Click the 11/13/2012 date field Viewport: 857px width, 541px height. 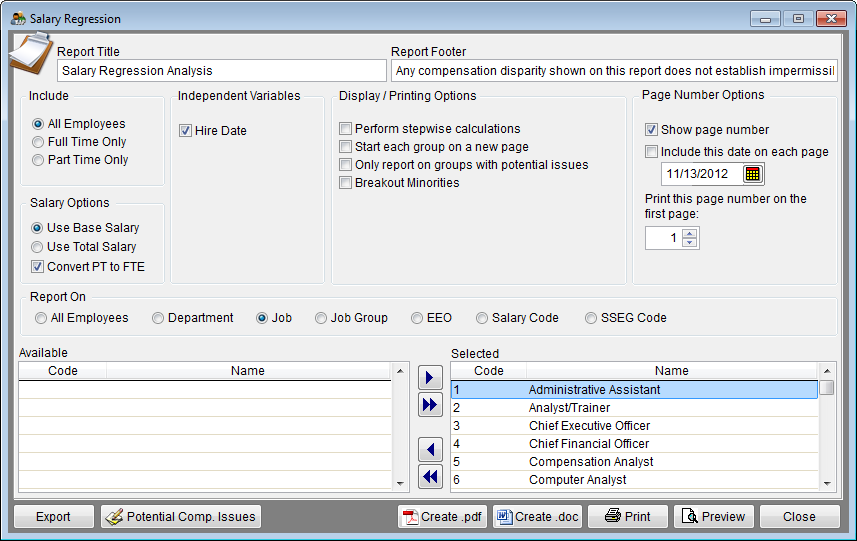pos(702,174)
